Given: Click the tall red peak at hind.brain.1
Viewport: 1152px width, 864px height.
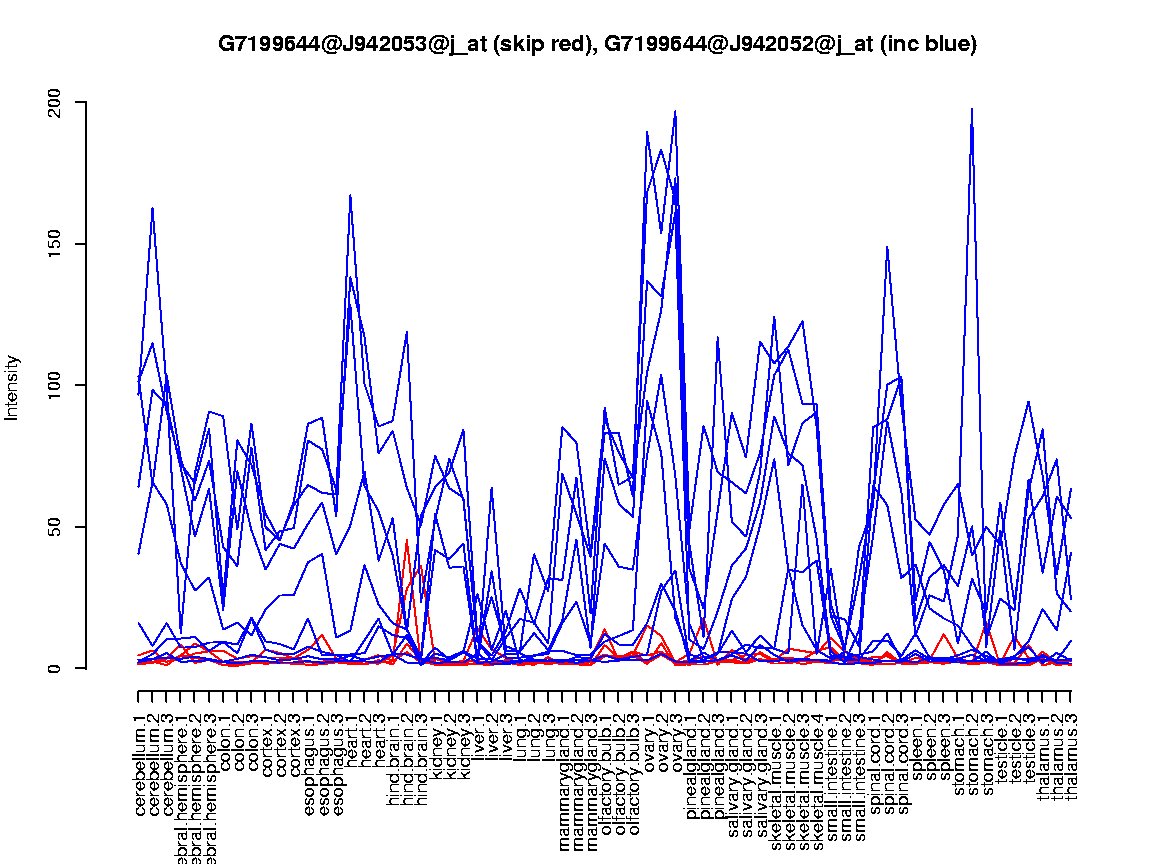Looking at the screenshot, I should coord(406,541).
